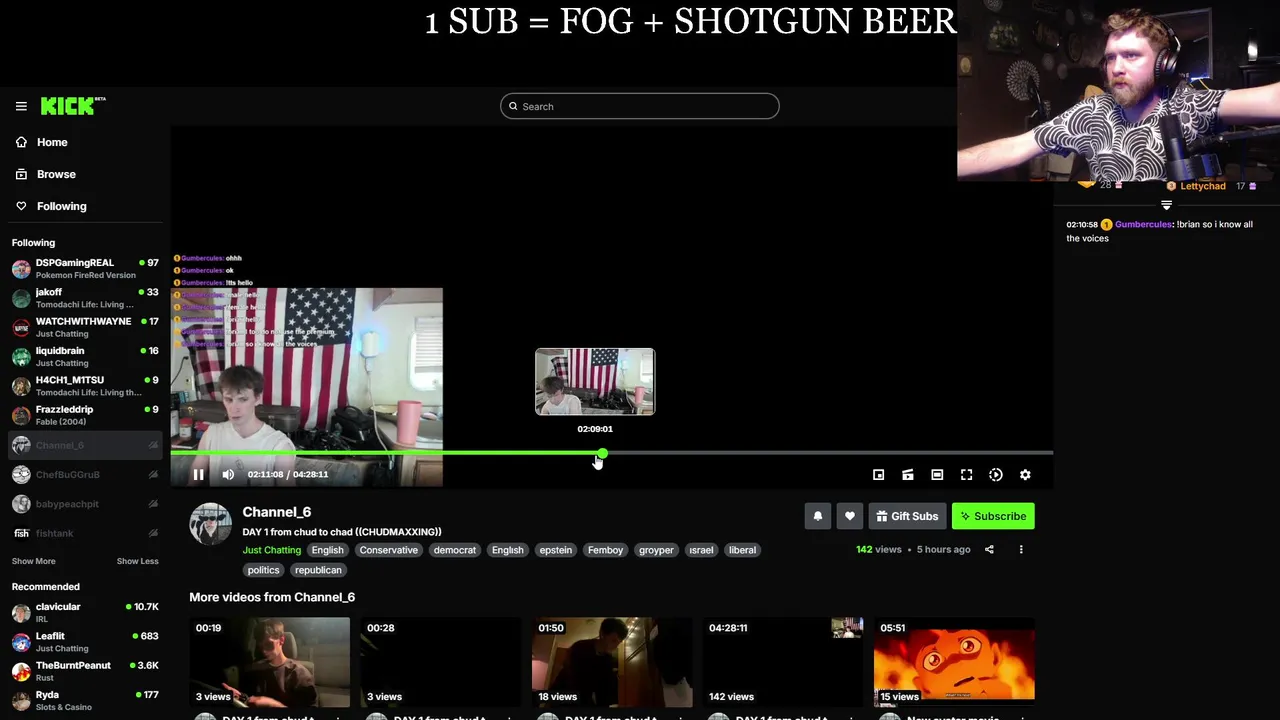1280x720 pixels.
Task: Collapse following list with Show Less
Action: click(137, 561)
